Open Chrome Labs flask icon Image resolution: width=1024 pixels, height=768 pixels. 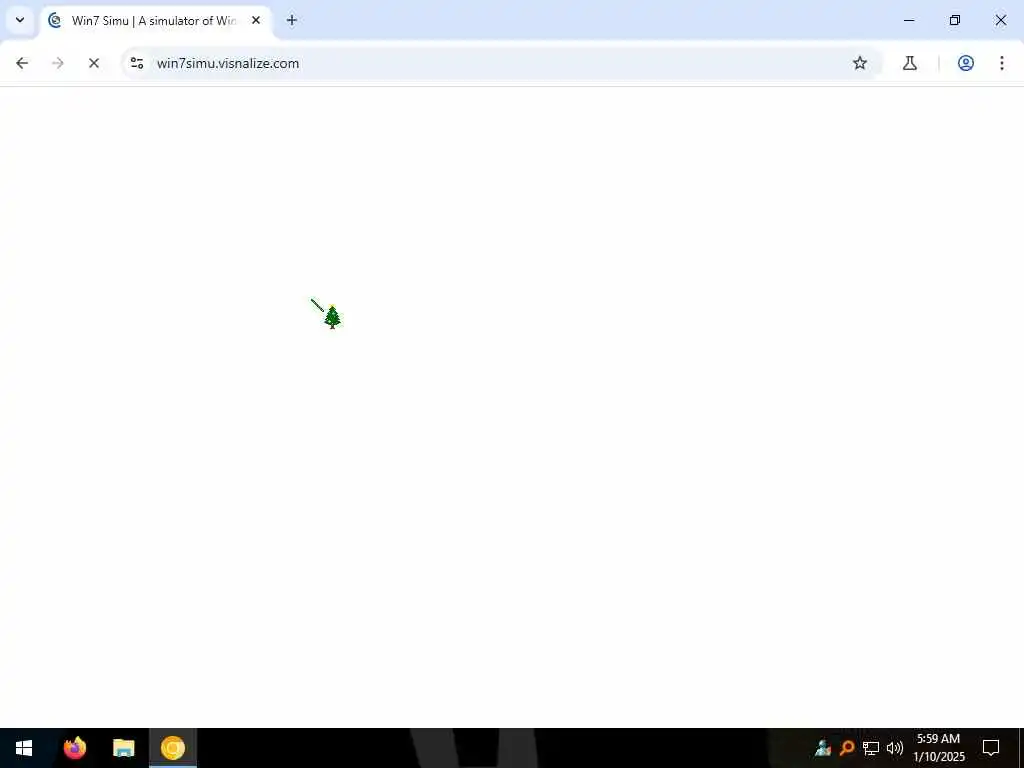[910, 63]
